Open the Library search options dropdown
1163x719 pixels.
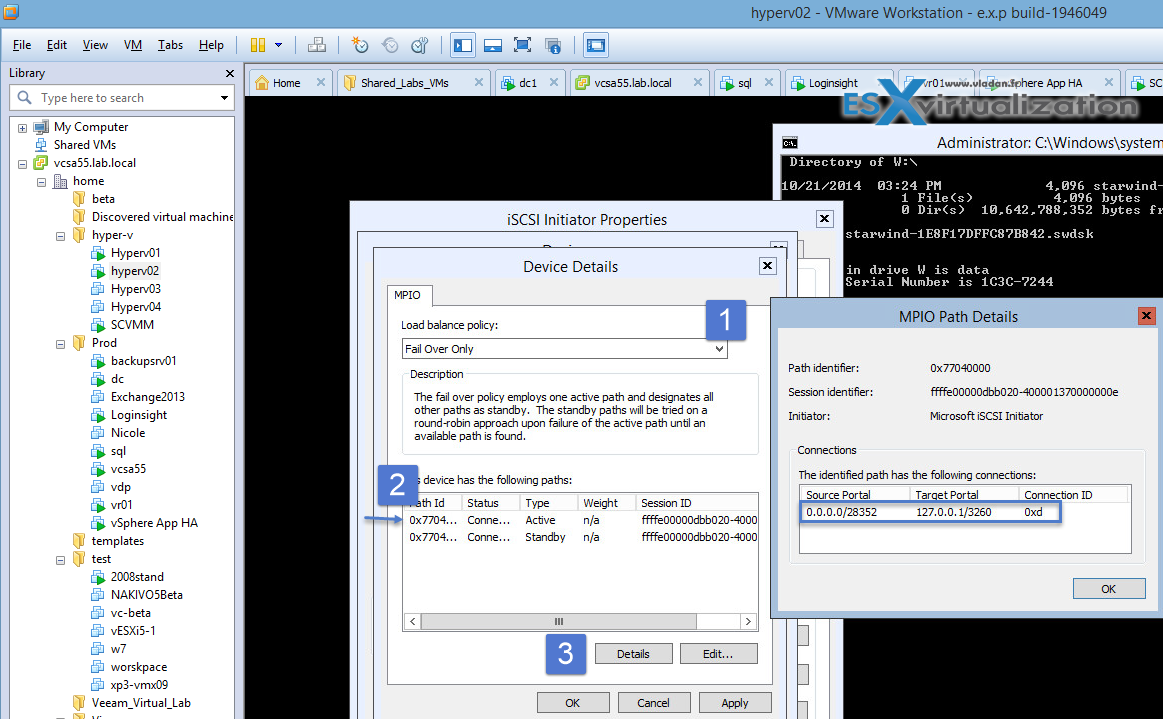coord(224,98)
